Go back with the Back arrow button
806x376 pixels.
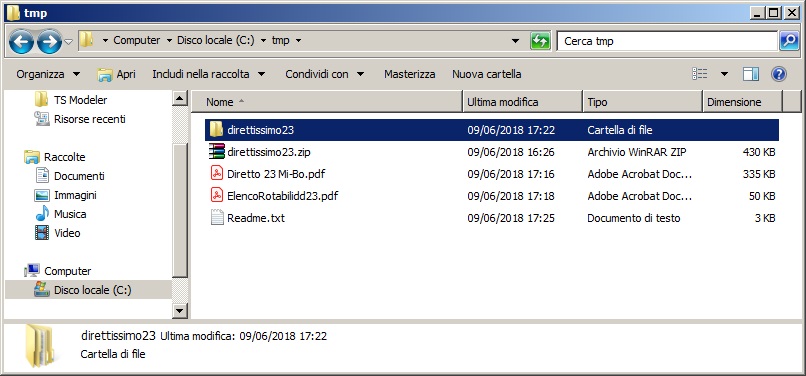(21, 42)
